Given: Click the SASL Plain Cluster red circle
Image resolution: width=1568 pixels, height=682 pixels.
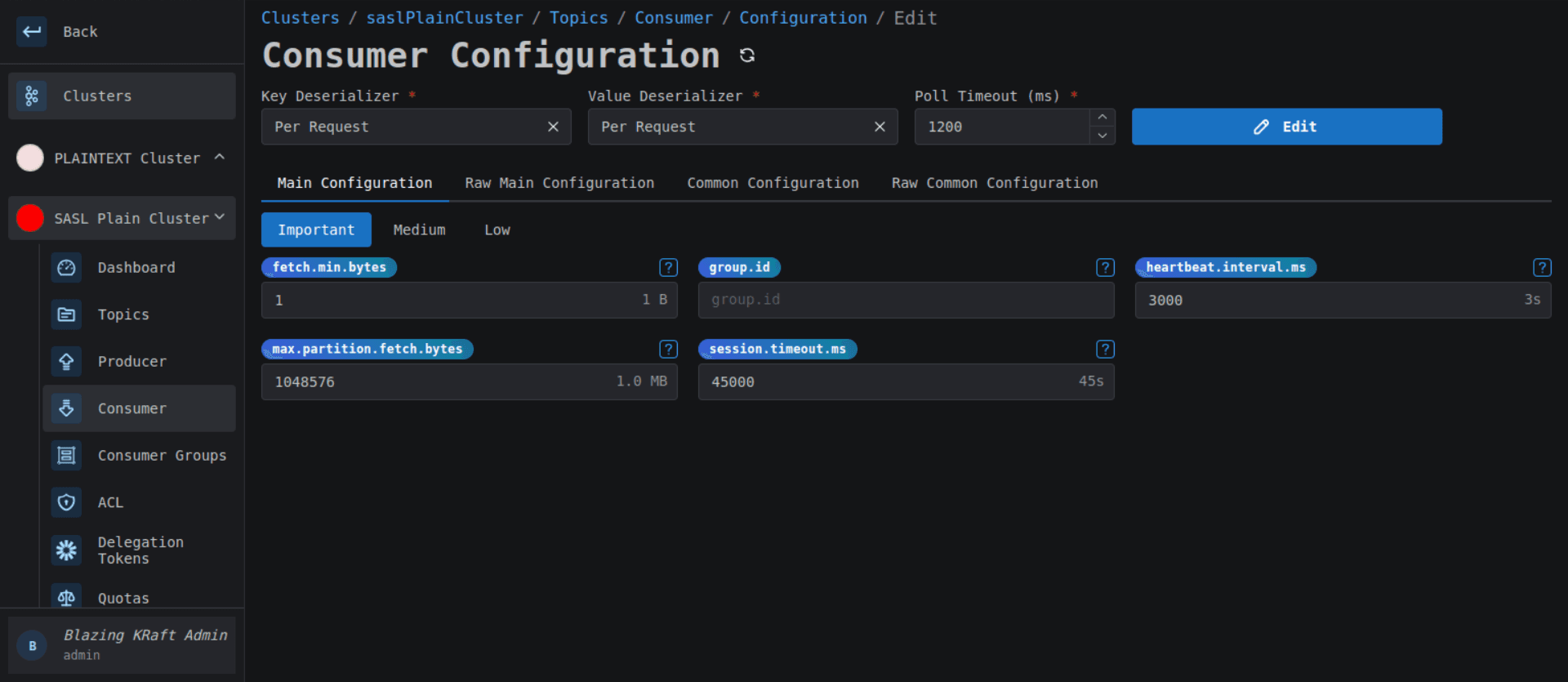Looking at the screenshot, I should coord(30,218).
